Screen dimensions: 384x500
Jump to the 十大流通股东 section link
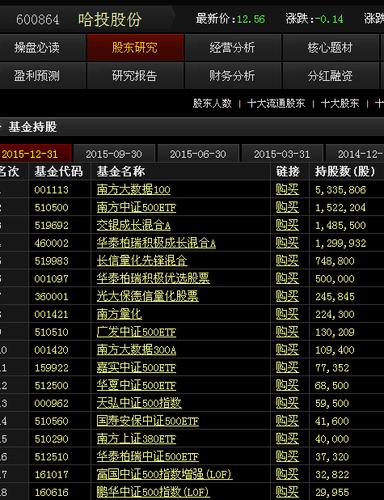276,103
